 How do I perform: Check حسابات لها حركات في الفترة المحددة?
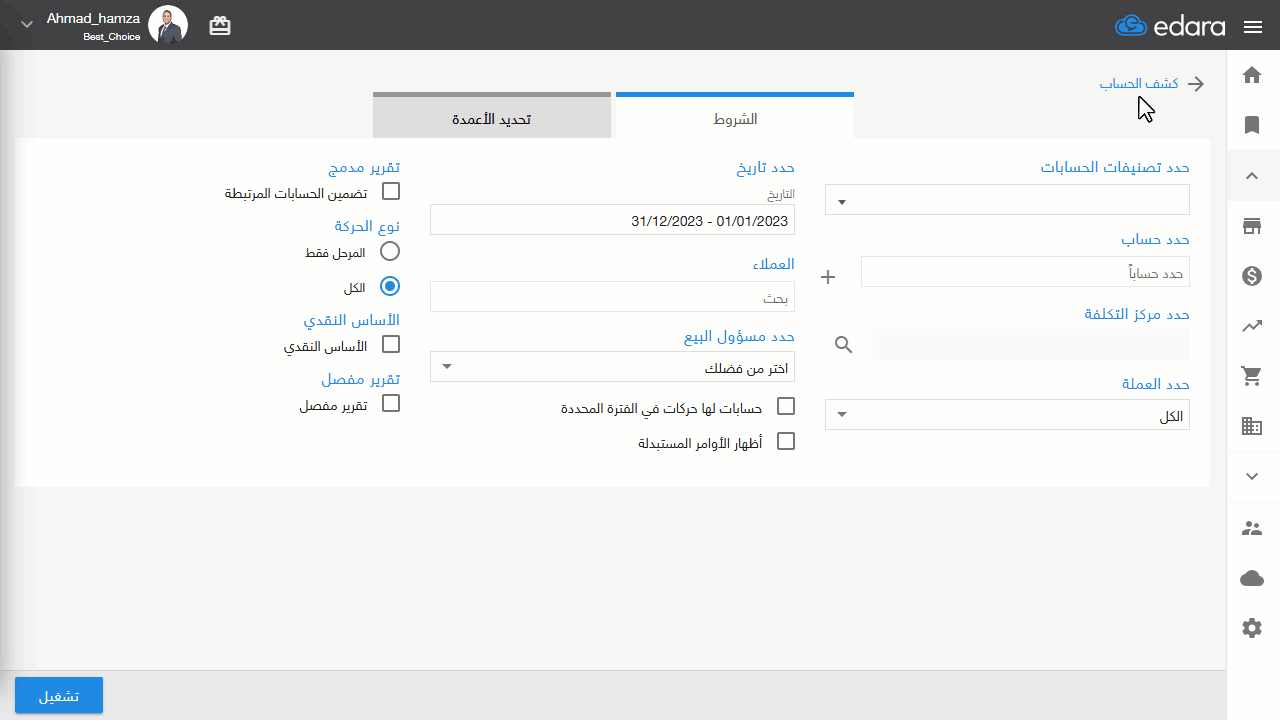click(786, 406)
